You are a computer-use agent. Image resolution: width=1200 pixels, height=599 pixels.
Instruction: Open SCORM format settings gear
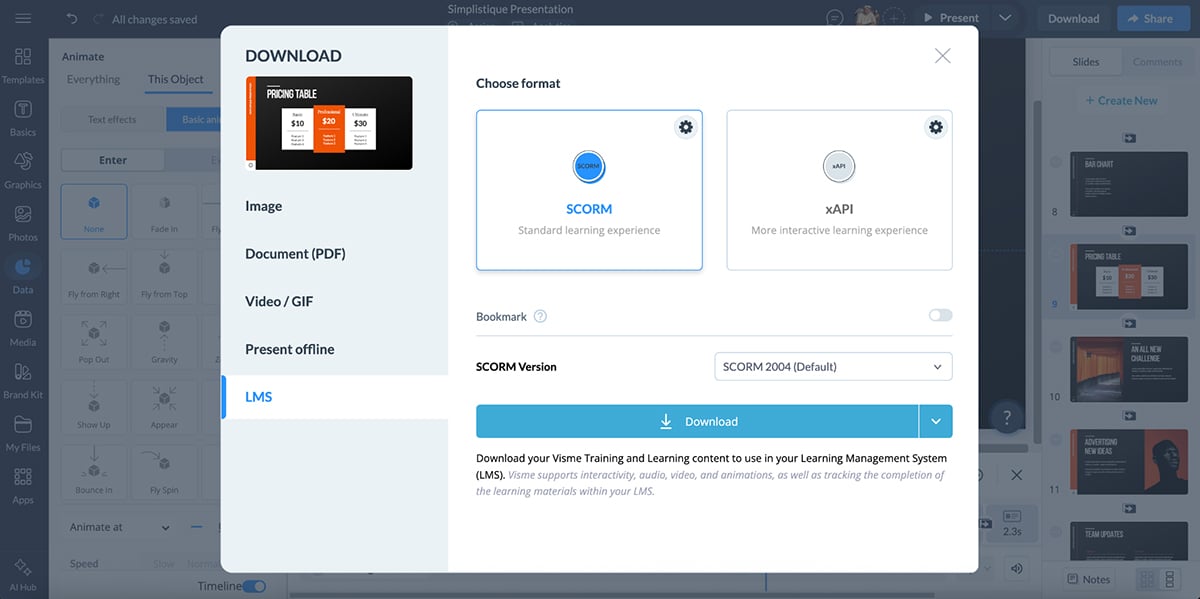[x=686, y=127]
